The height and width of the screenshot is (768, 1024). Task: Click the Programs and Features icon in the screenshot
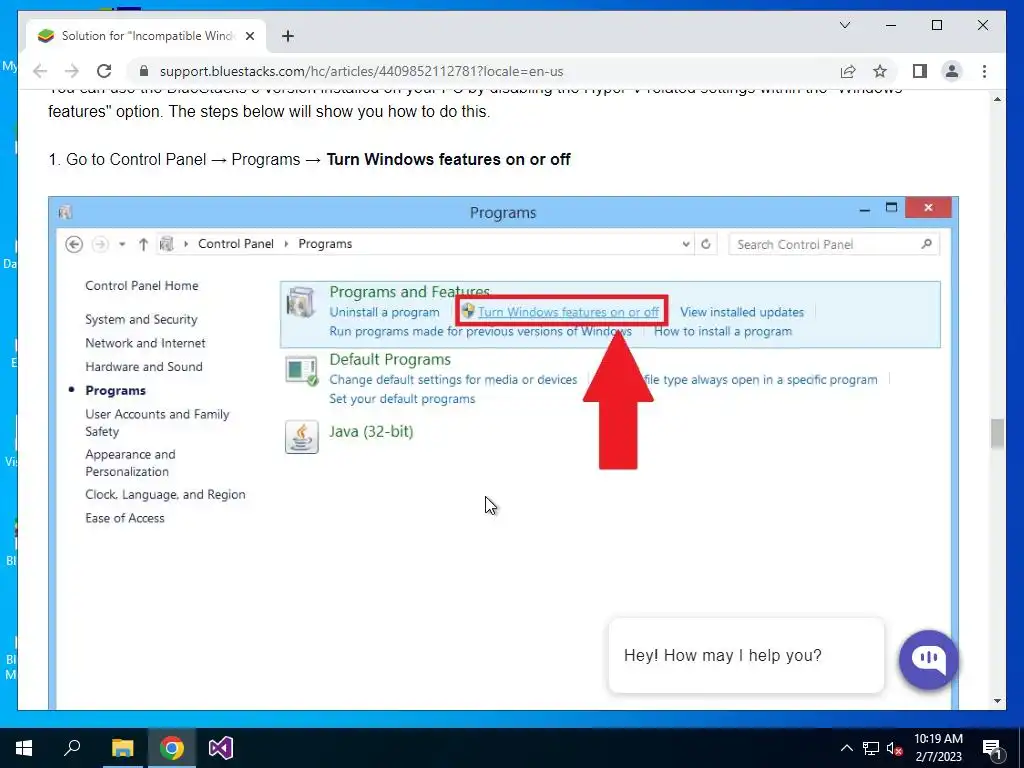(301, 303)
